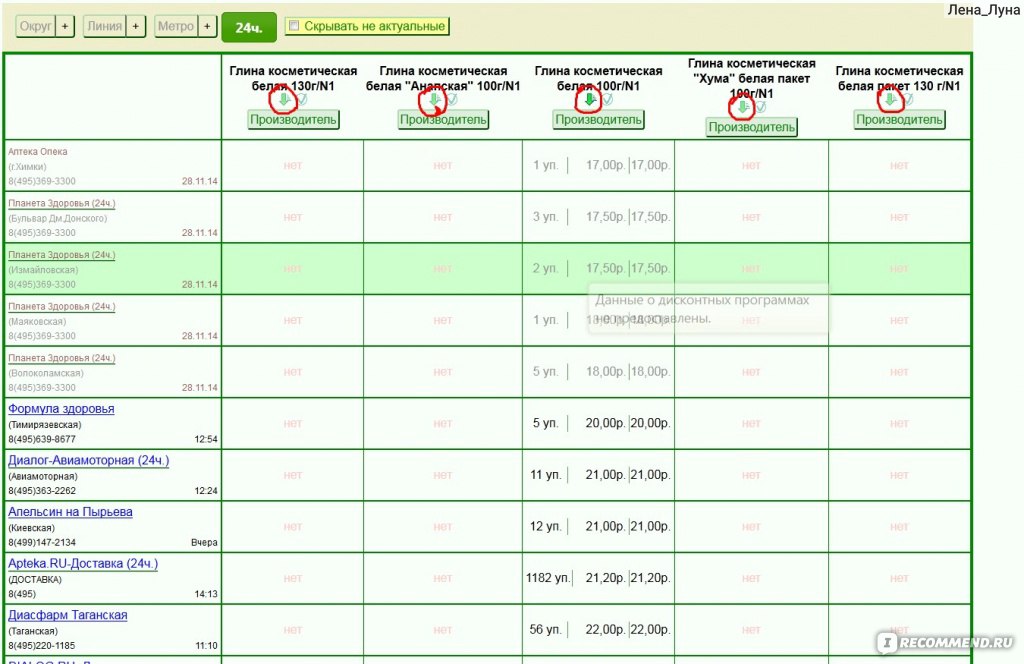
Task: Open the Апельсин на Пырьева link
Action: click(x=71, y=512)
